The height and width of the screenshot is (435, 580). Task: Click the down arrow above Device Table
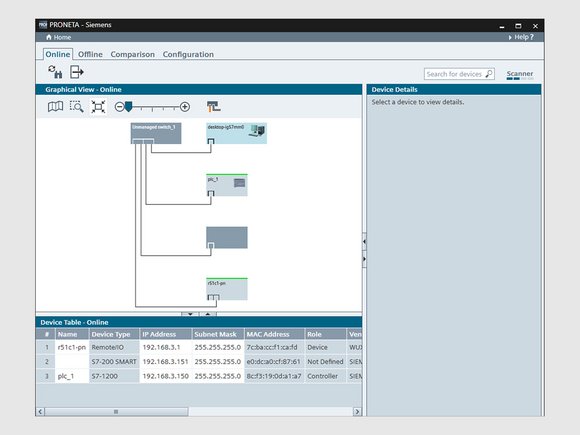(x=190, y=314)
